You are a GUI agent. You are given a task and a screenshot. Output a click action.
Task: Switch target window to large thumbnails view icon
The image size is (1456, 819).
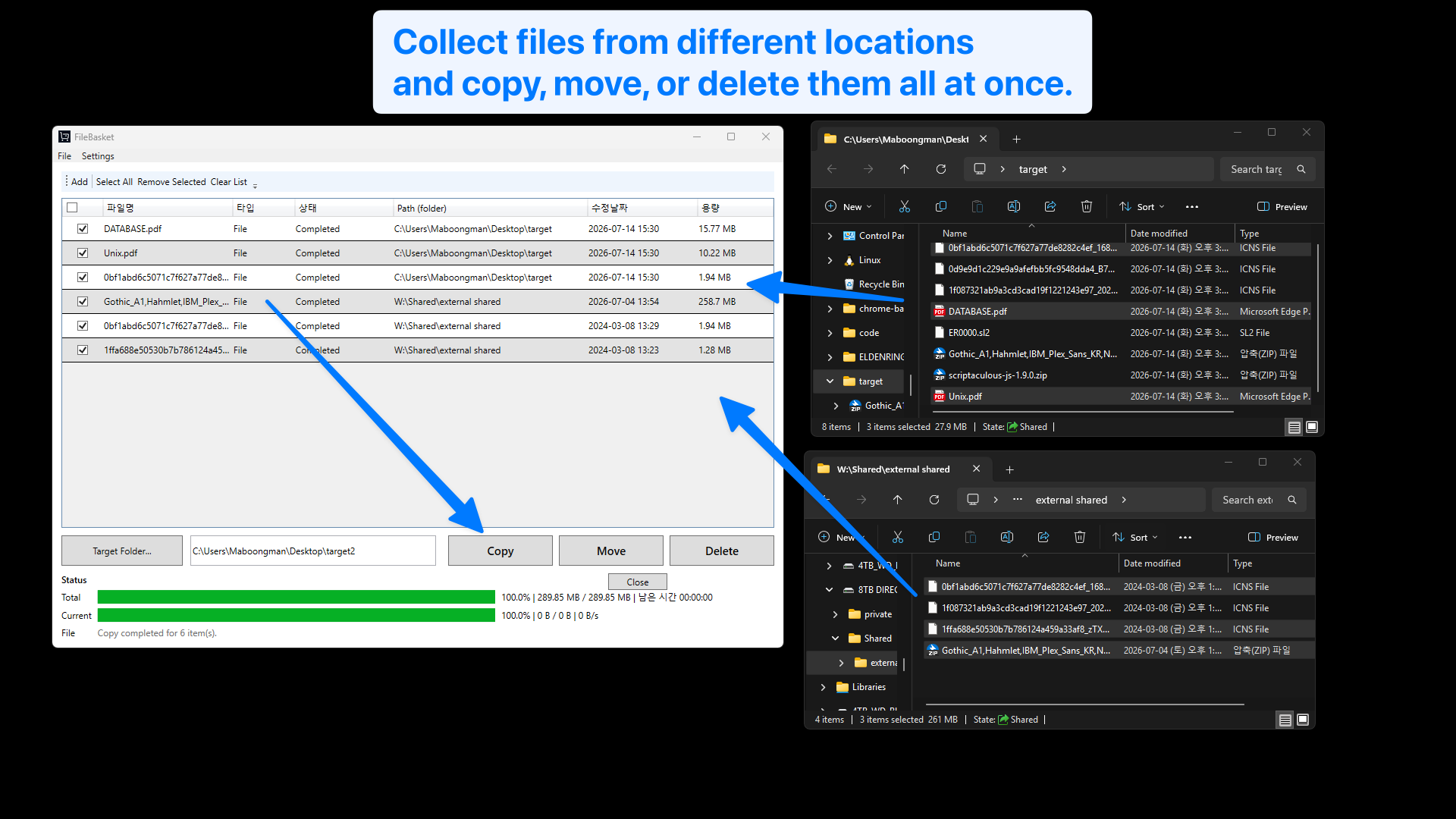[x=1312, y=427]
